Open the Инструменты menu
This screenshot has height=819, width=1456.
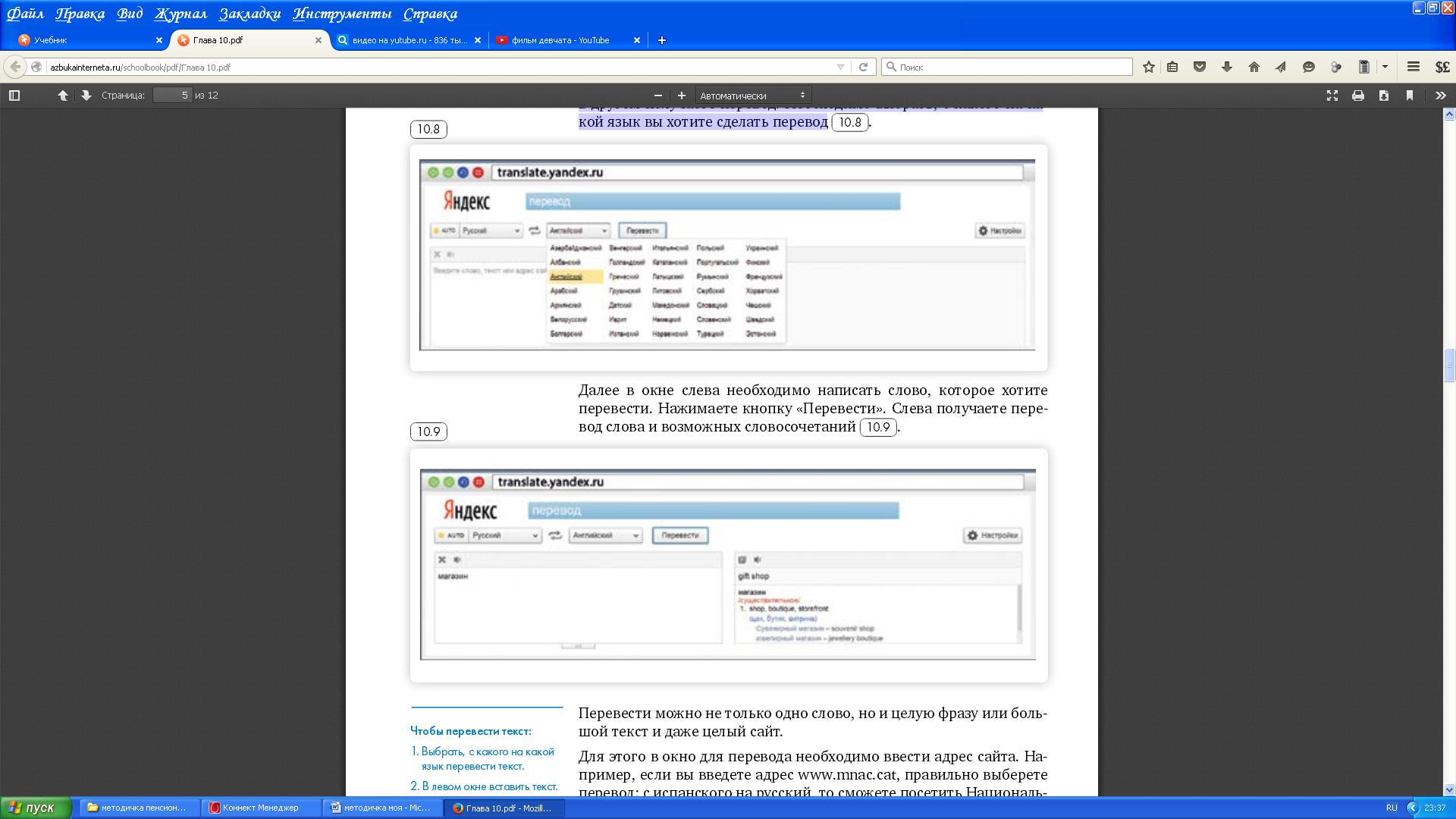point(342,14)
